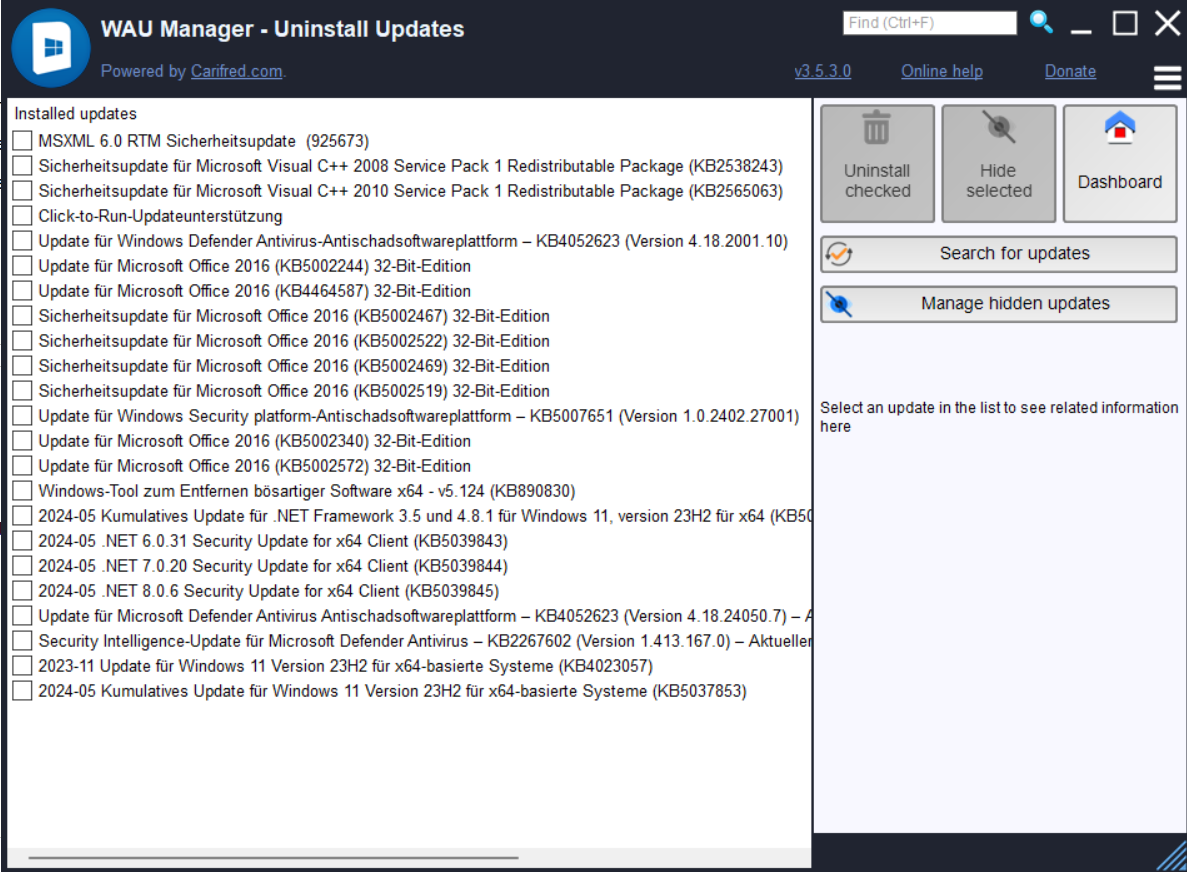Open the Carifred.com link
Screen dimensions: 1187x872
236,71
